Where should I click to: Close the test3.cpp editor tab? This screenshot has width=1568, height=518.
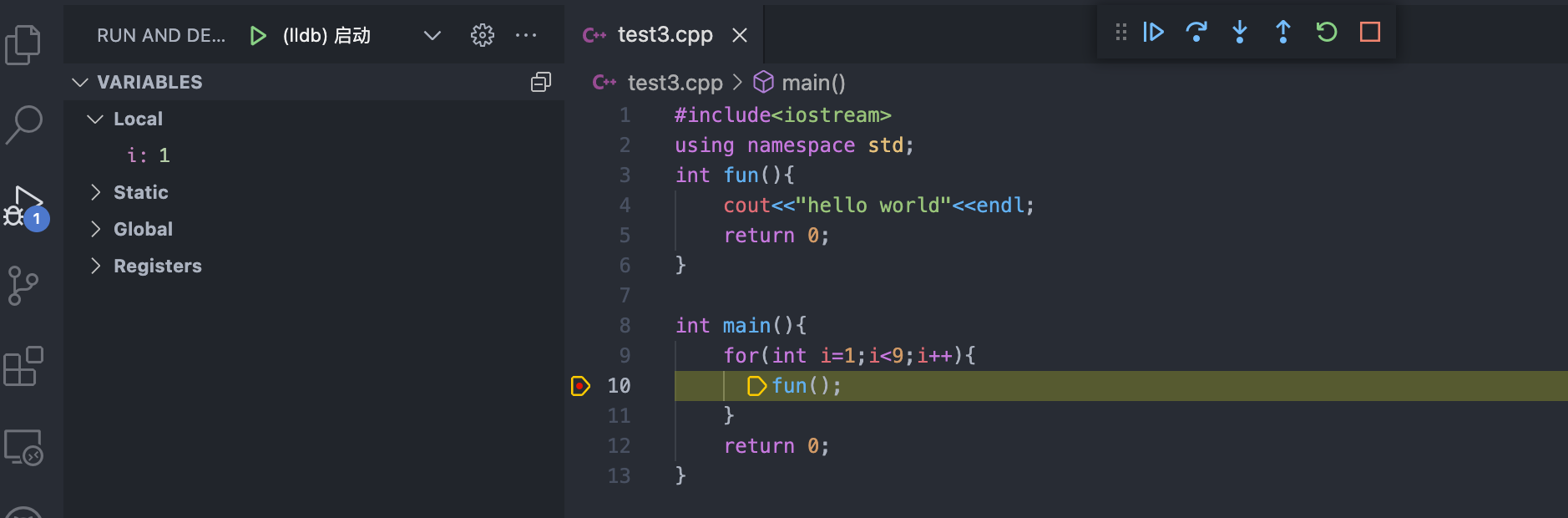(x=740, y=35)
